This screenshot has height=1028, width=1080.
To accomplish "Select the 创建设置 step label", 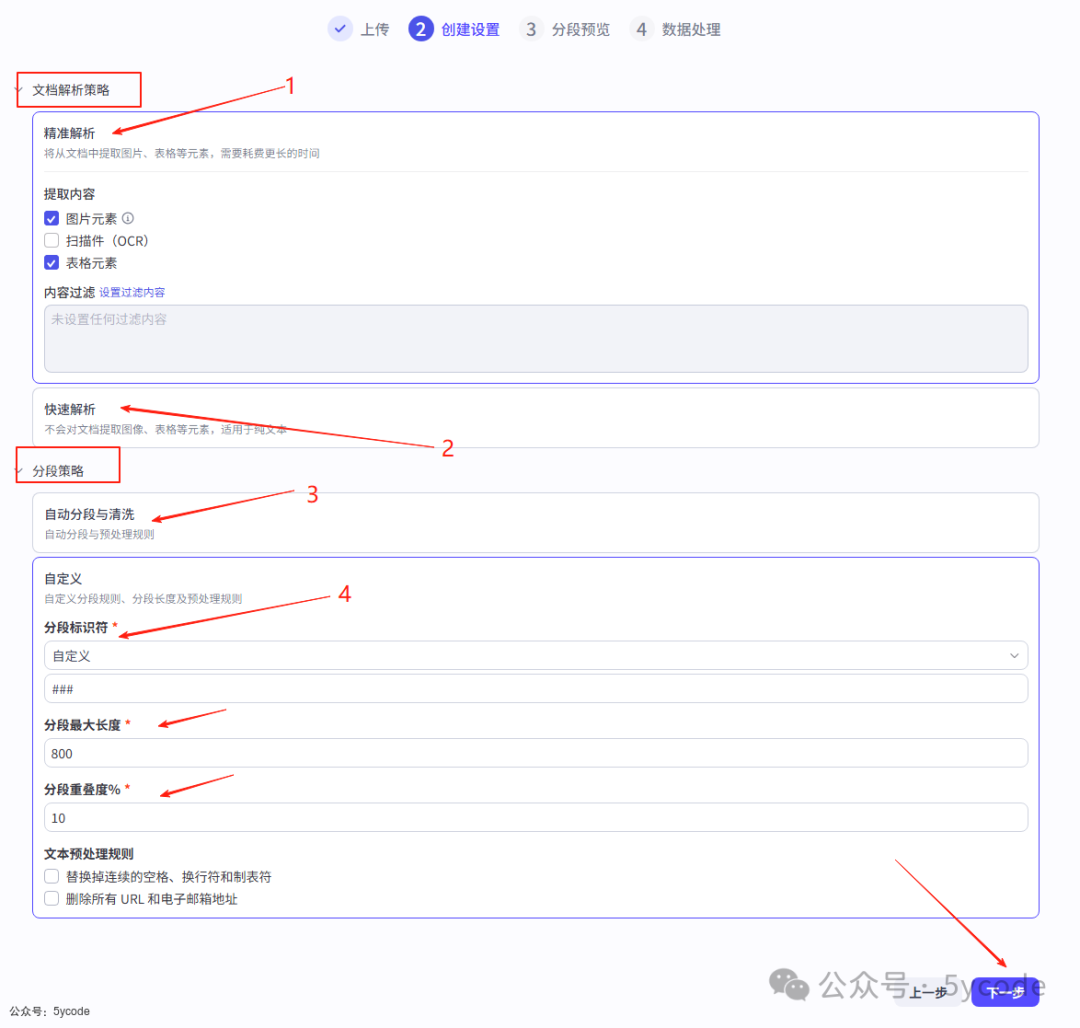I will (470, 30).
